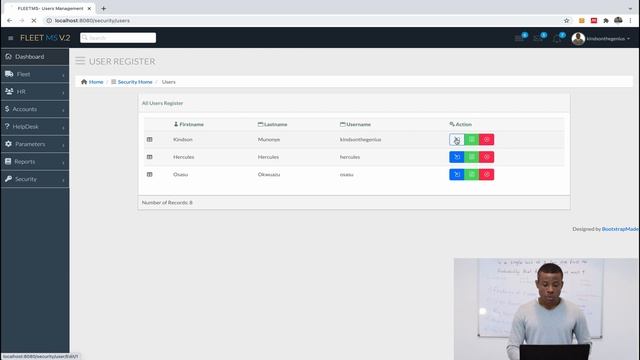Click the Security row chevron arrow
Viewport: 640px width, 360px height.
63,180
